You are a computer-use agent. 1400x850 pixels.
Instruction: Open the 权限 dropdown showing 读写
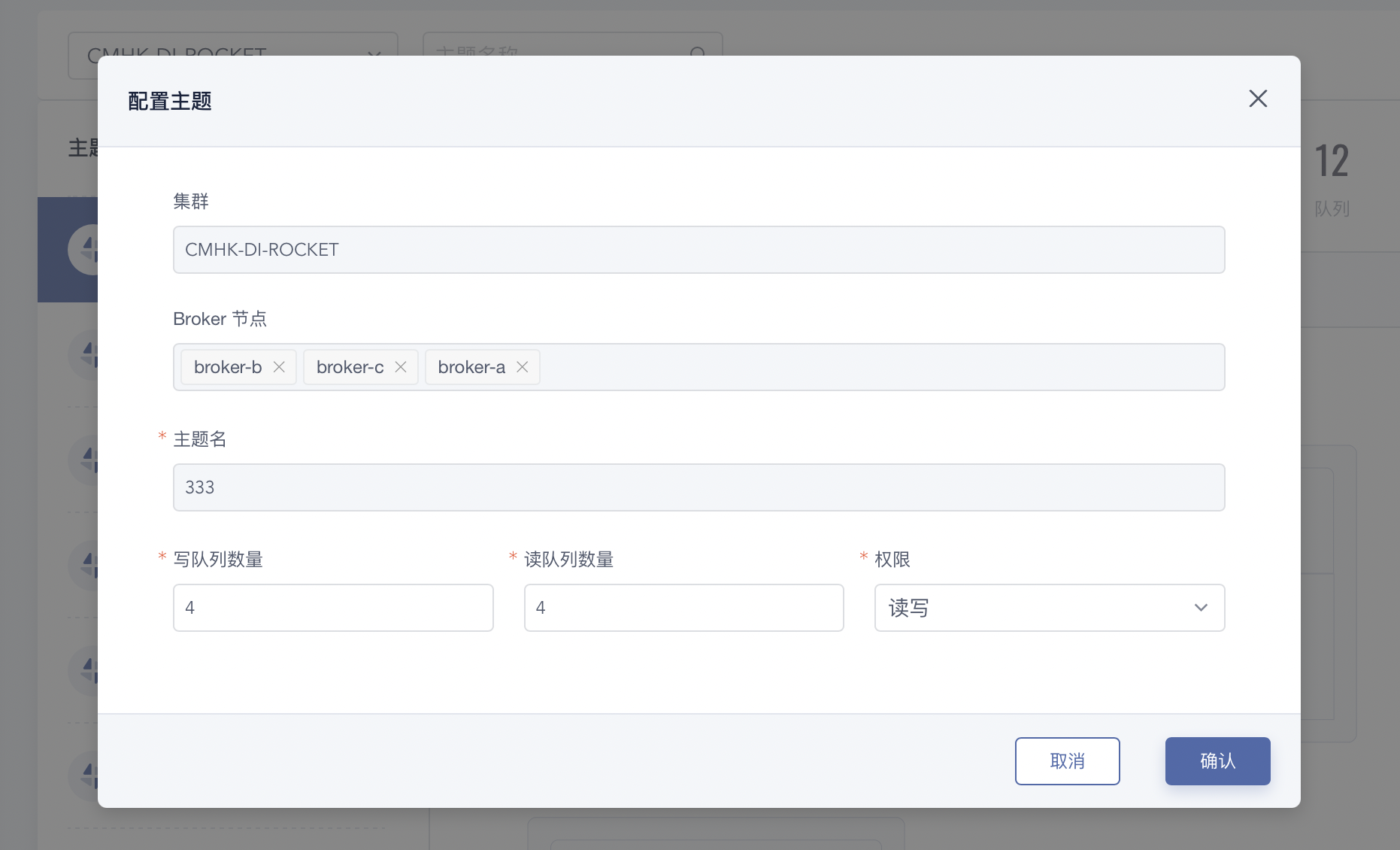pos(1050,608)
